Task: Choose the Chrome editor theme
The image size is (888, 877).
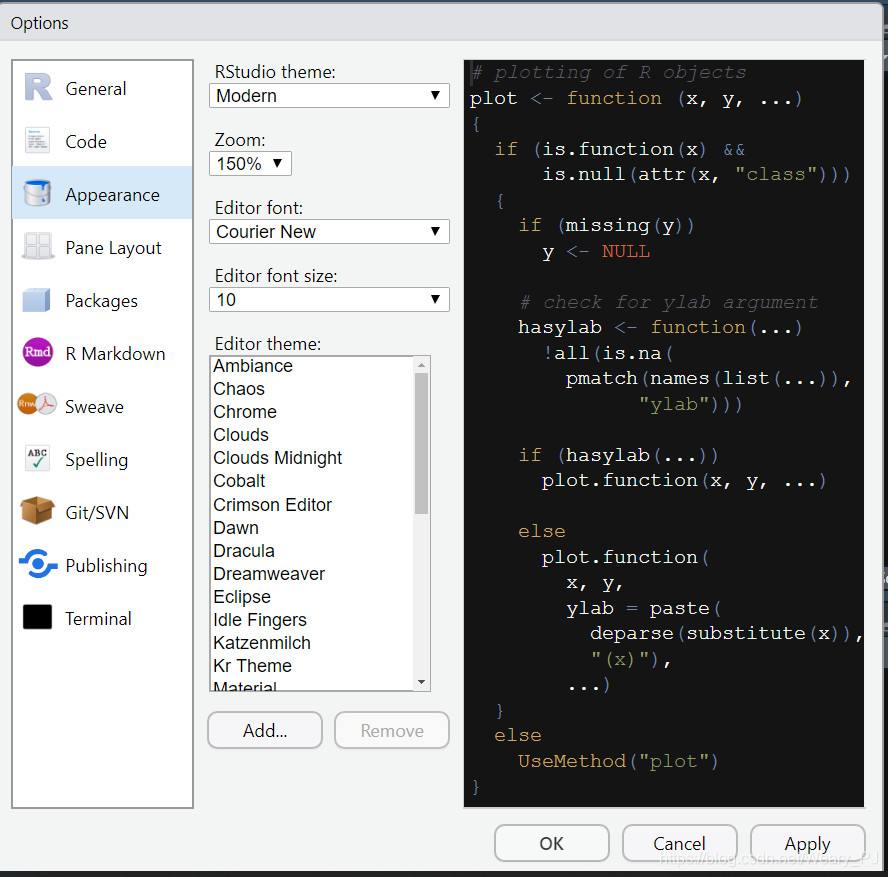Action: pos(312,412)
